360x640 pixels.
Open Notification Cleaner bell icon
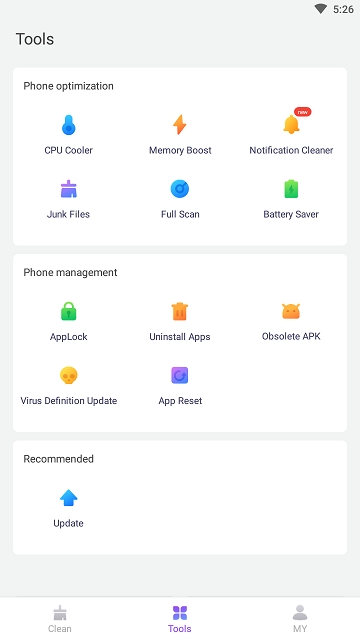pos(291,125)
